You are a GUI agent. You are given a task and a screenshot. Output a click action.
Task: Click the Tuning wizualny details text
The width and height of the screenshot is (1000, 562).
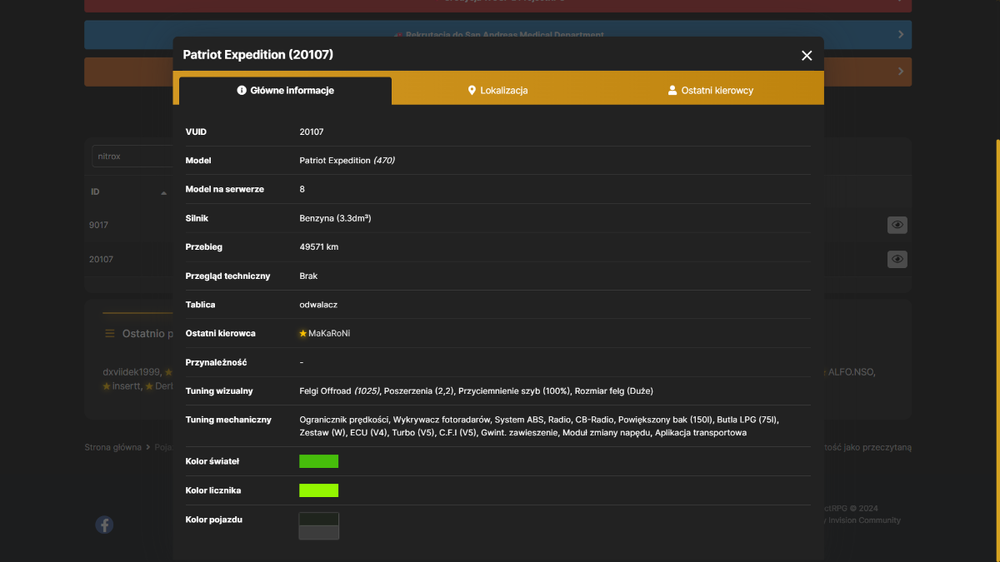click(476, 391)
